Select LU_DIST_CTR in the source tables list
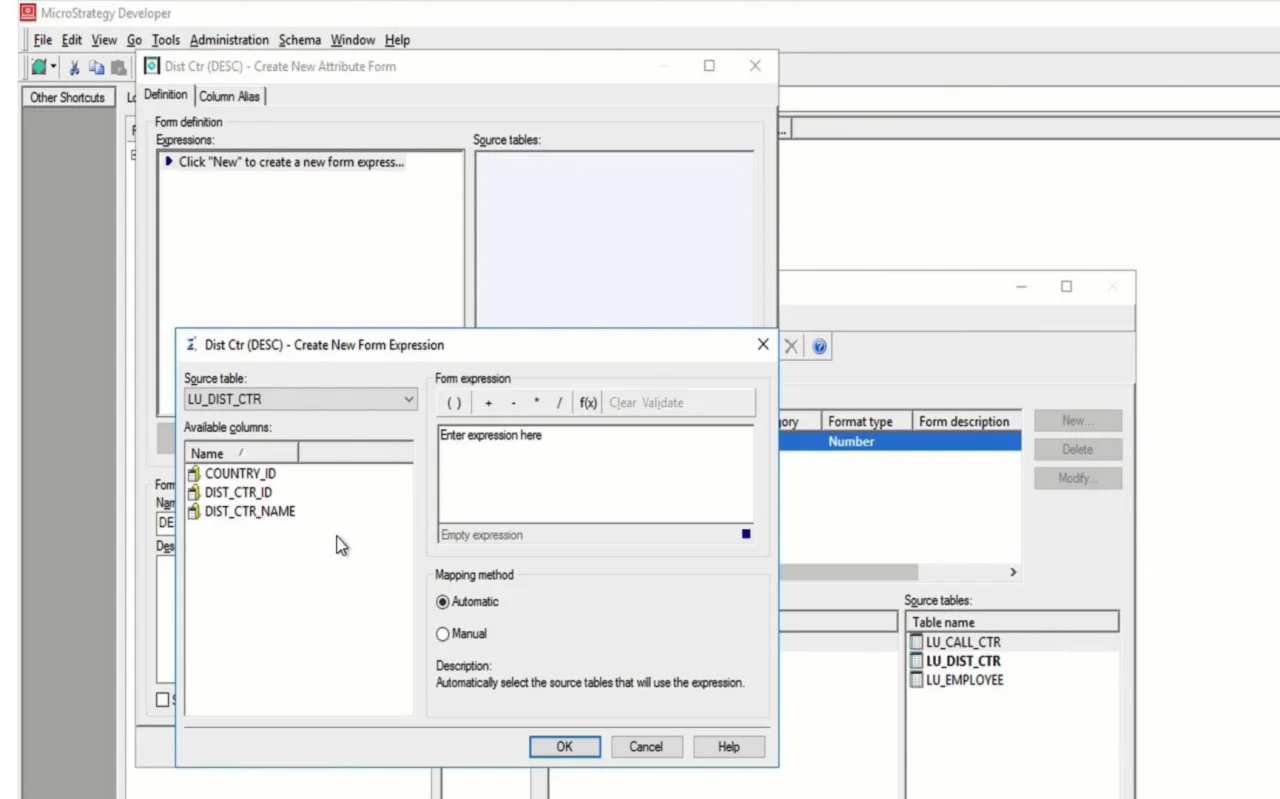 [963, 661]
